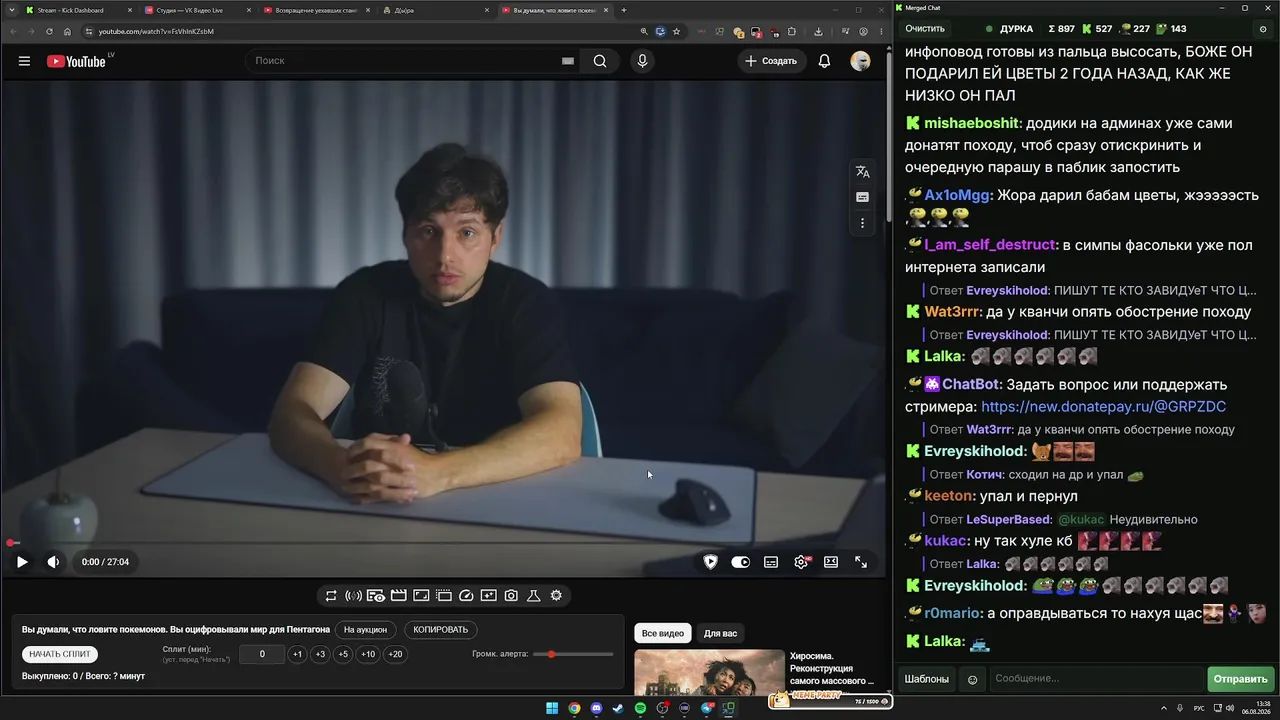Add +10 minutes to split
Screen dimensions: 1280x720
tap(368, 654)
